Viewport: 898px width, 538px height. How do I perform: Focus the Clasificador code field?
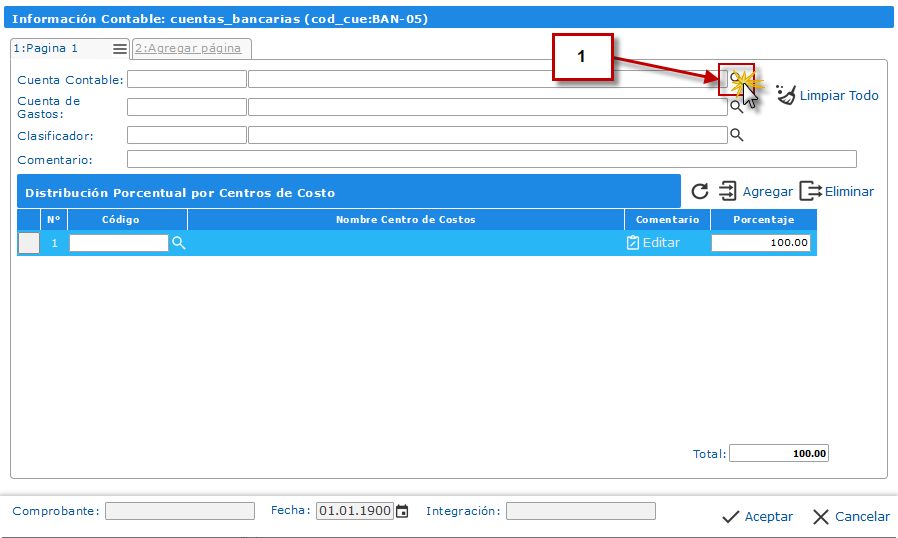(187, 135)
